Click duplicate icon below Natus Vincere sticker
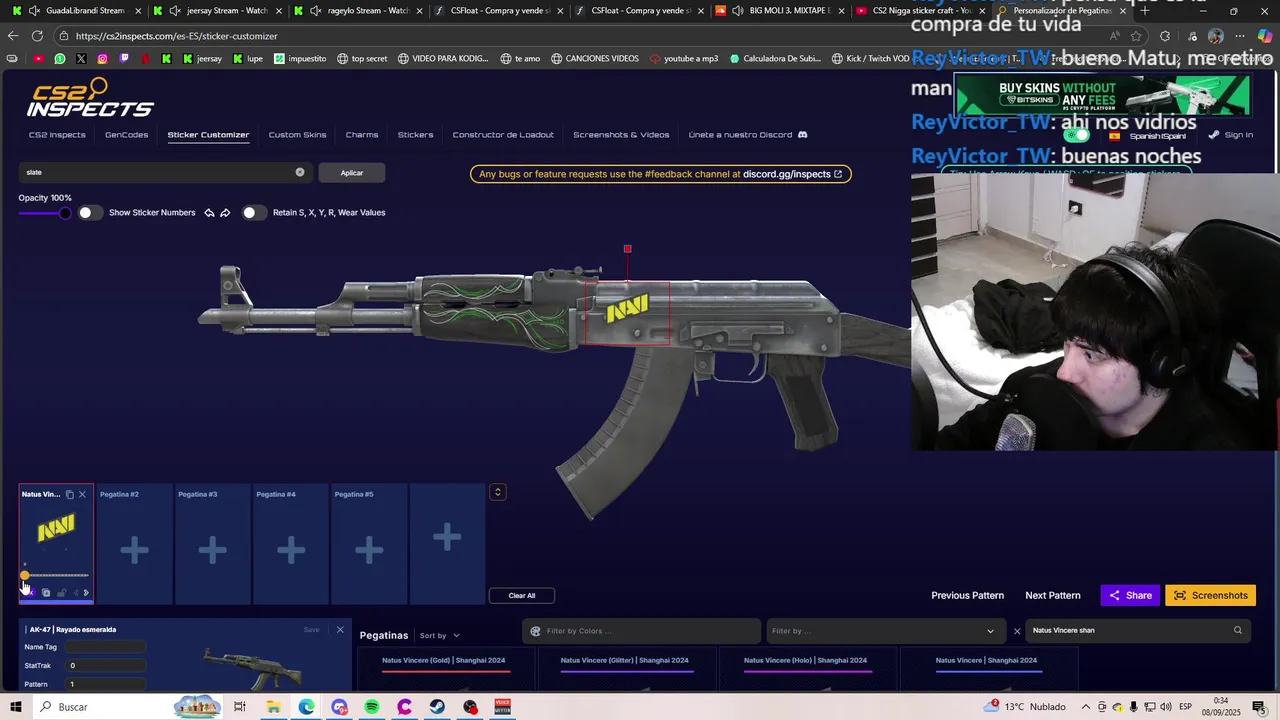This screenshot has width=1280, height=720. coord(46,593)
